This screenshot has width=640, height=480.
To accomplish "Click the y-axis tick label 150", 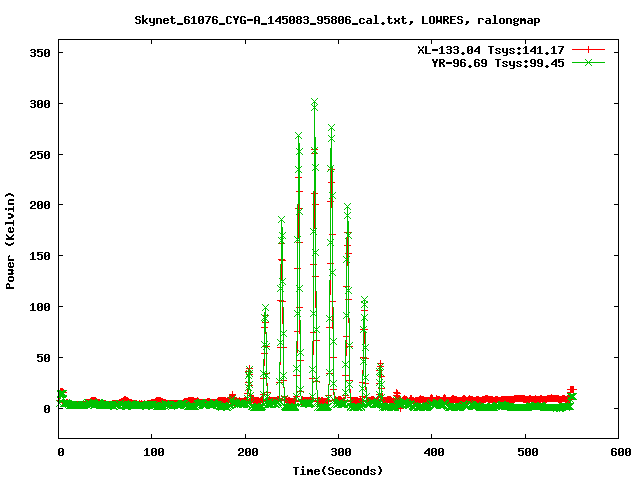I will pyautogui.click(x=39, y=256).
